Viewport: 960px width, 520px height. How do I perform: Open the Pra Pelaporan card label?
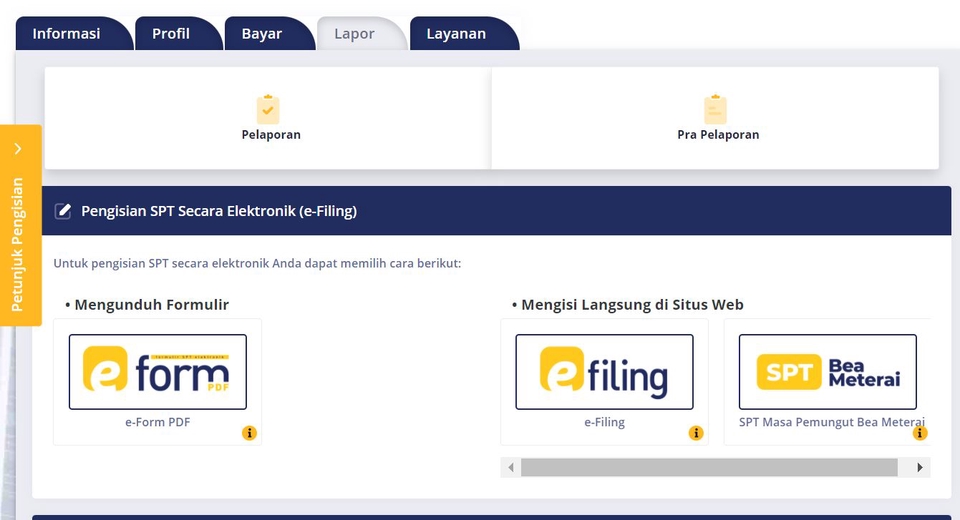click(718, 135)
